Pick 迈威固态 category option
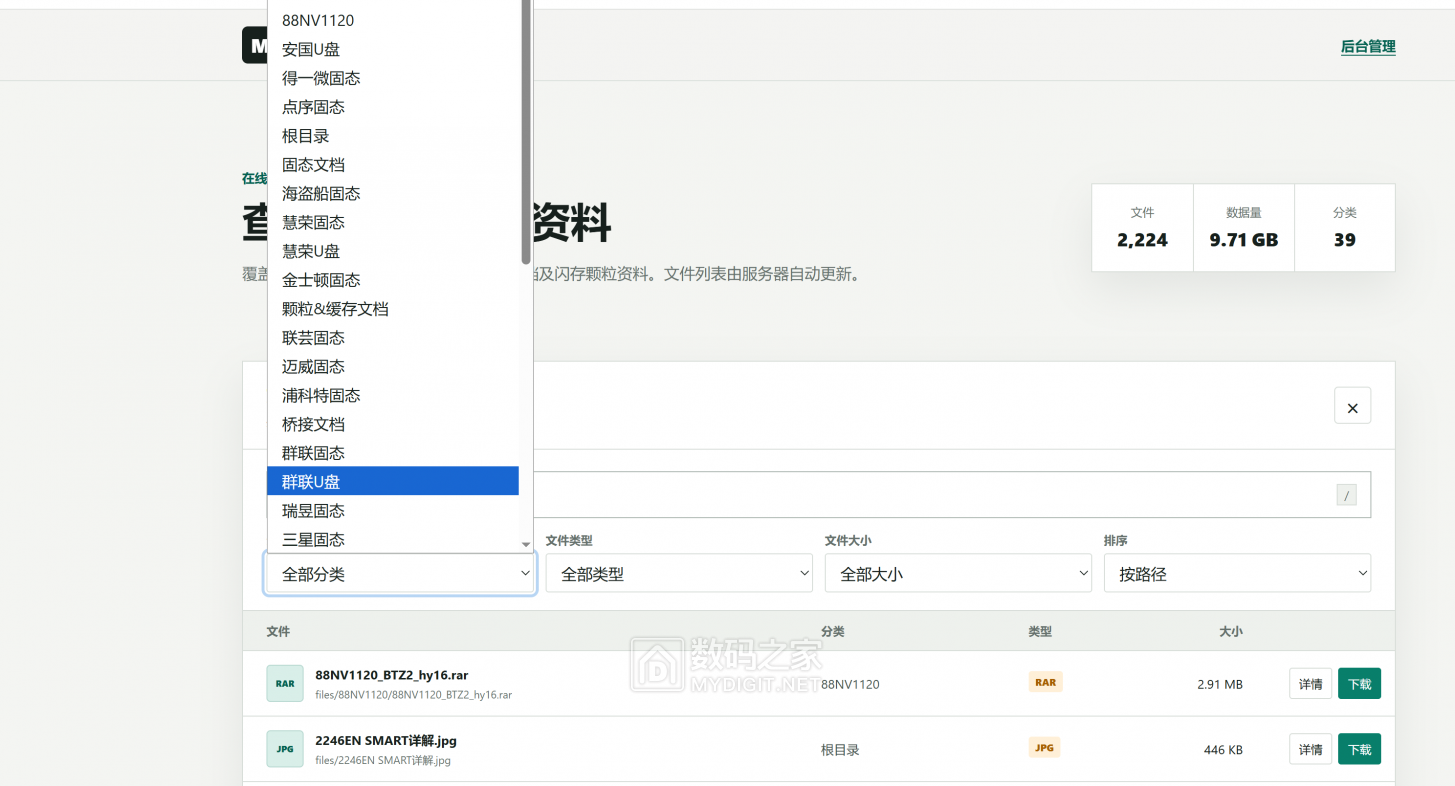Screen dimensions: 1455x786 tap(392, 367)
